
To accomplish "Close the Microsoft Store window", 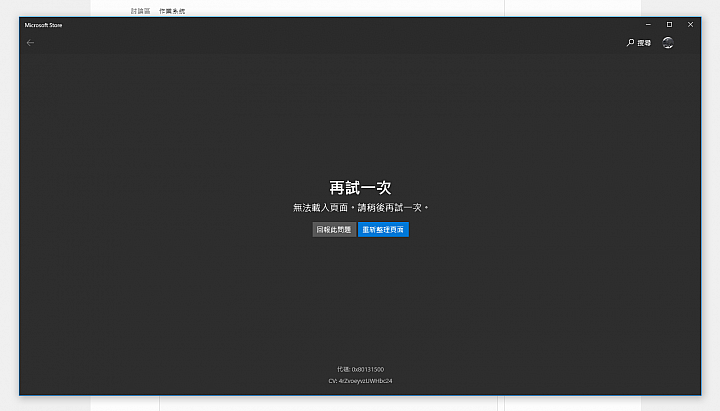I will click(690, 25).
